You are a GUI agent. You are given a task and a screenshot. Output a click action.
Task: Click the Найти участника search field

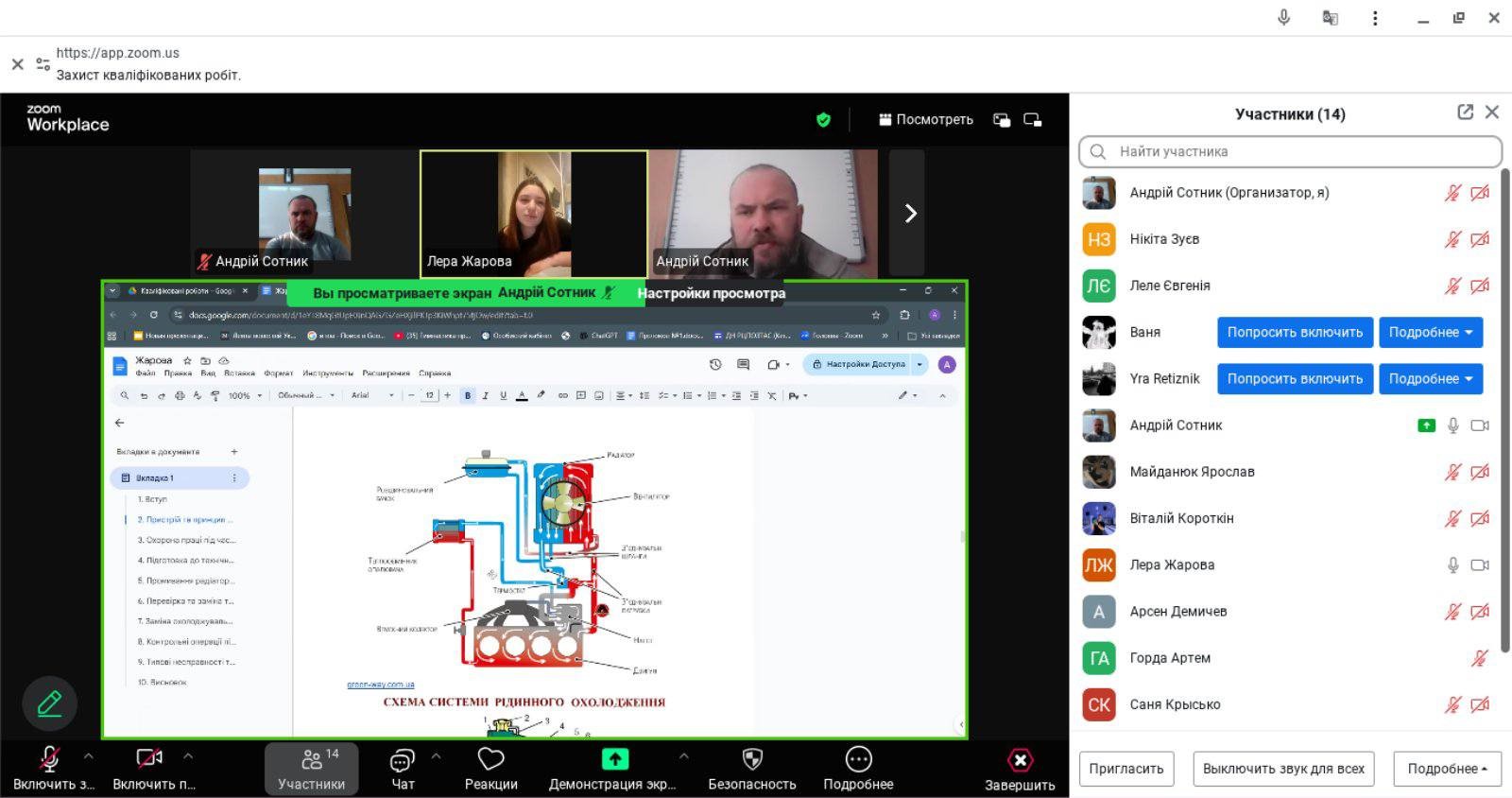[1290, 151]
